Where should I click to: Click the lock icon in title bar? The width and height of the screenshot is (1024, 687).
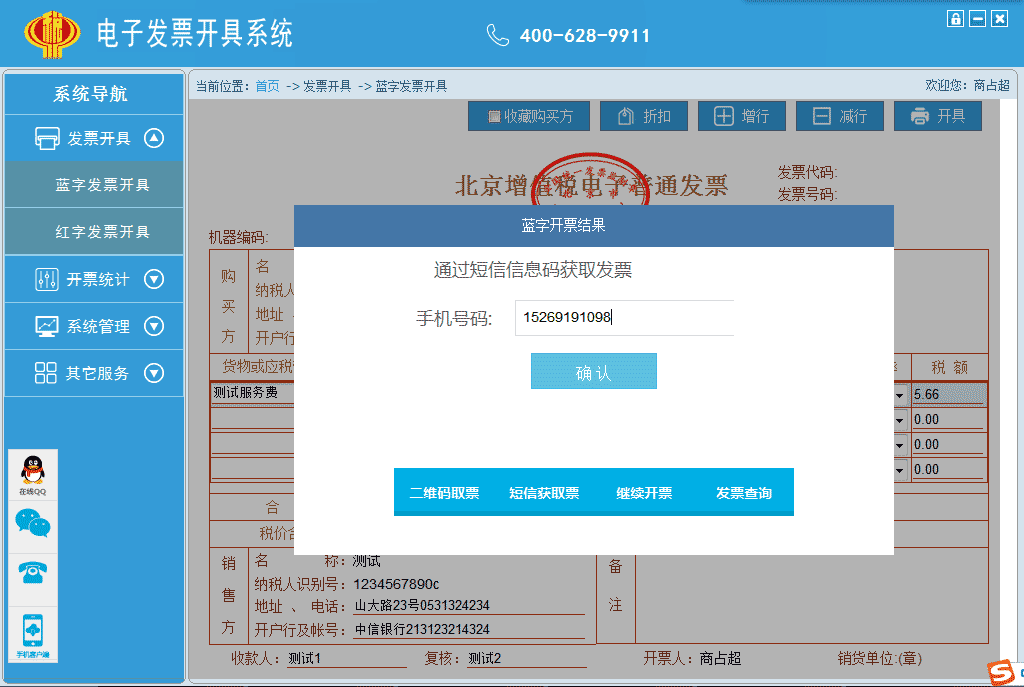click(955, 19)
